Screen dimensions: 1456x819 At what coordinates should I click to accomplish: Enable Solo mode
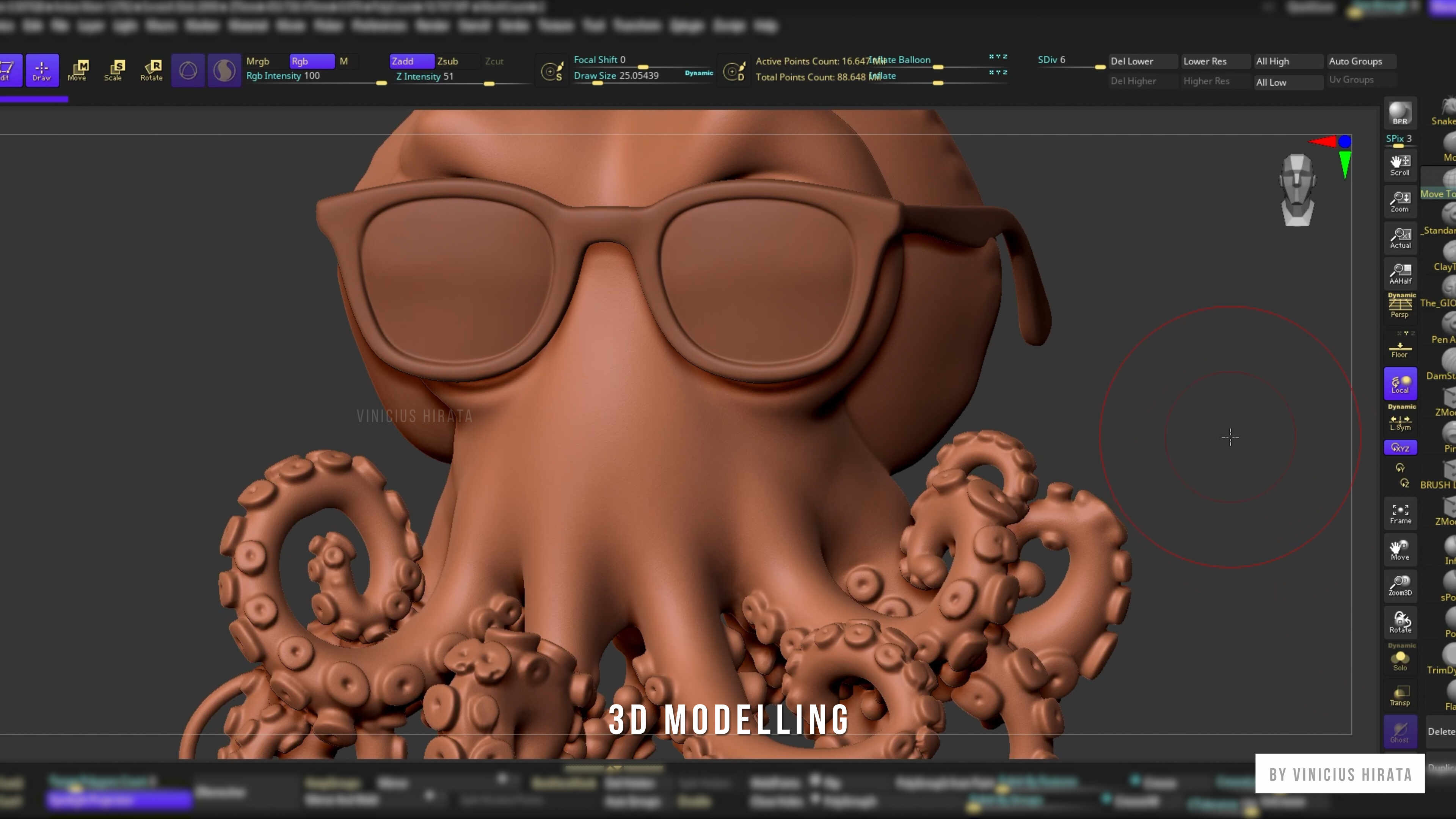click(x=1400, y=660)
